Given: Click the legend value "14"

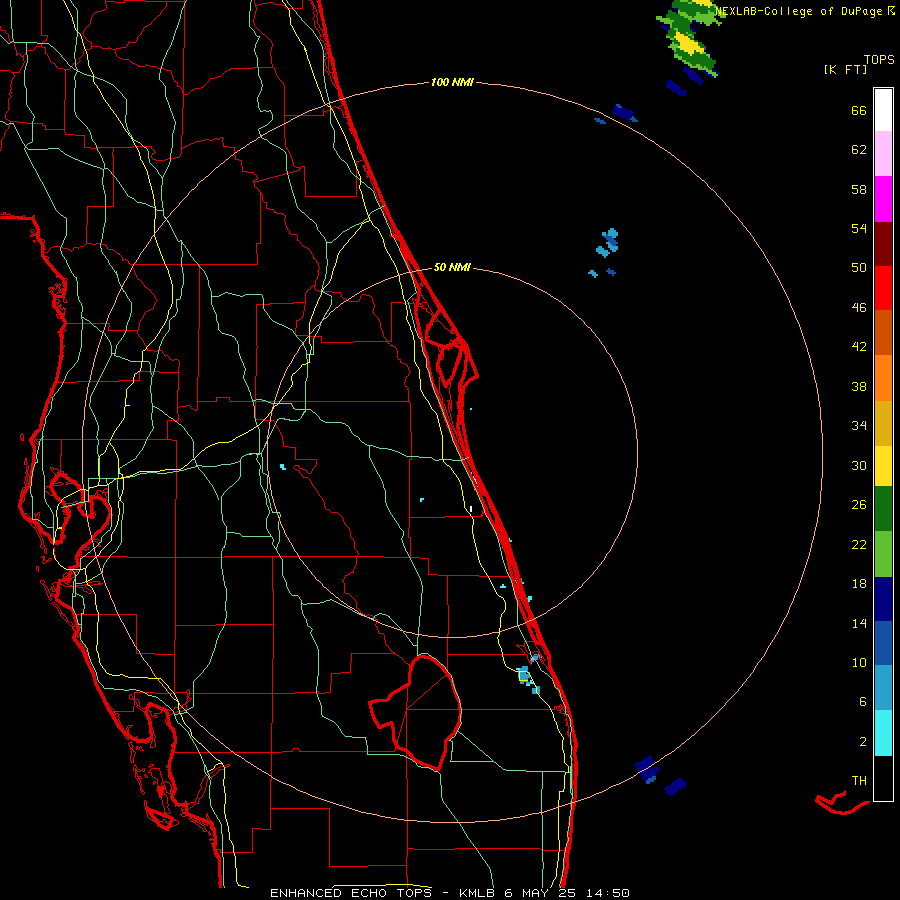Looking at the screenshot, I should pos(859,623).
